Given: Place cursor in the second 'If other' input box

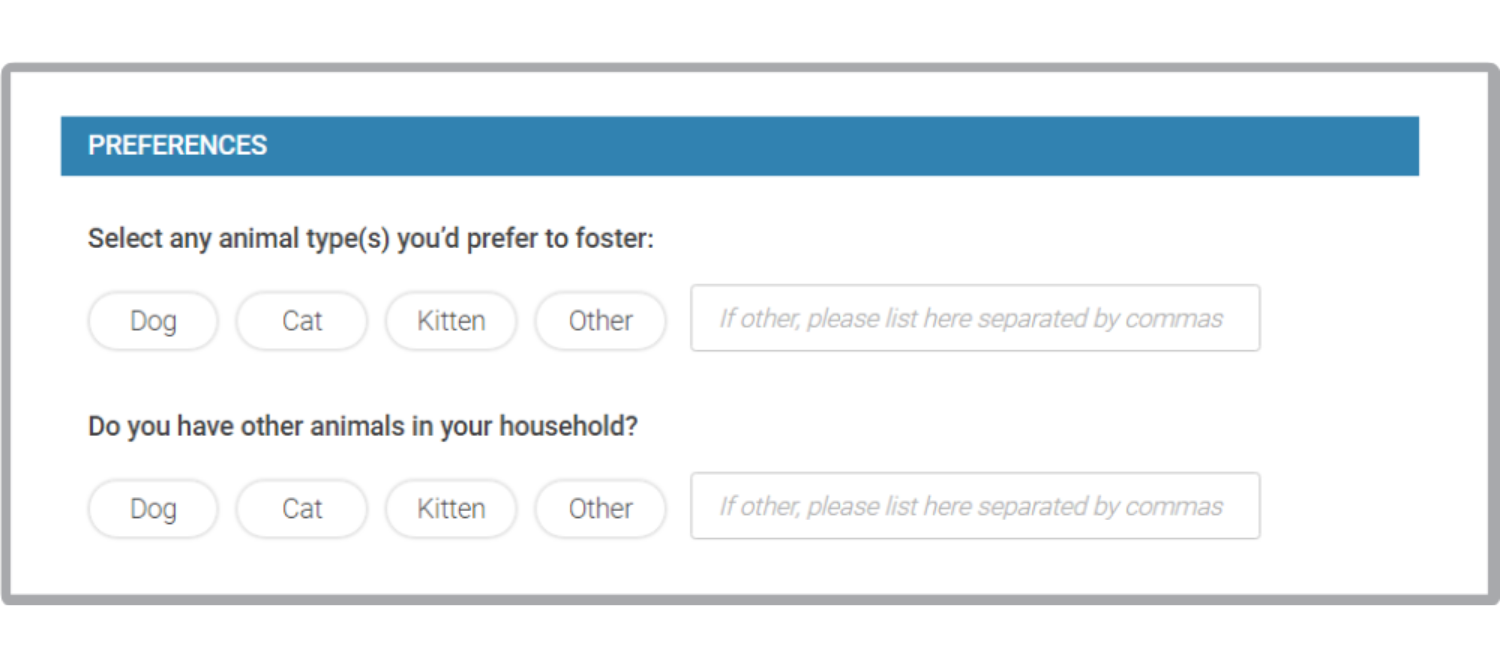Looking at the screenshot, I should 975,506.
